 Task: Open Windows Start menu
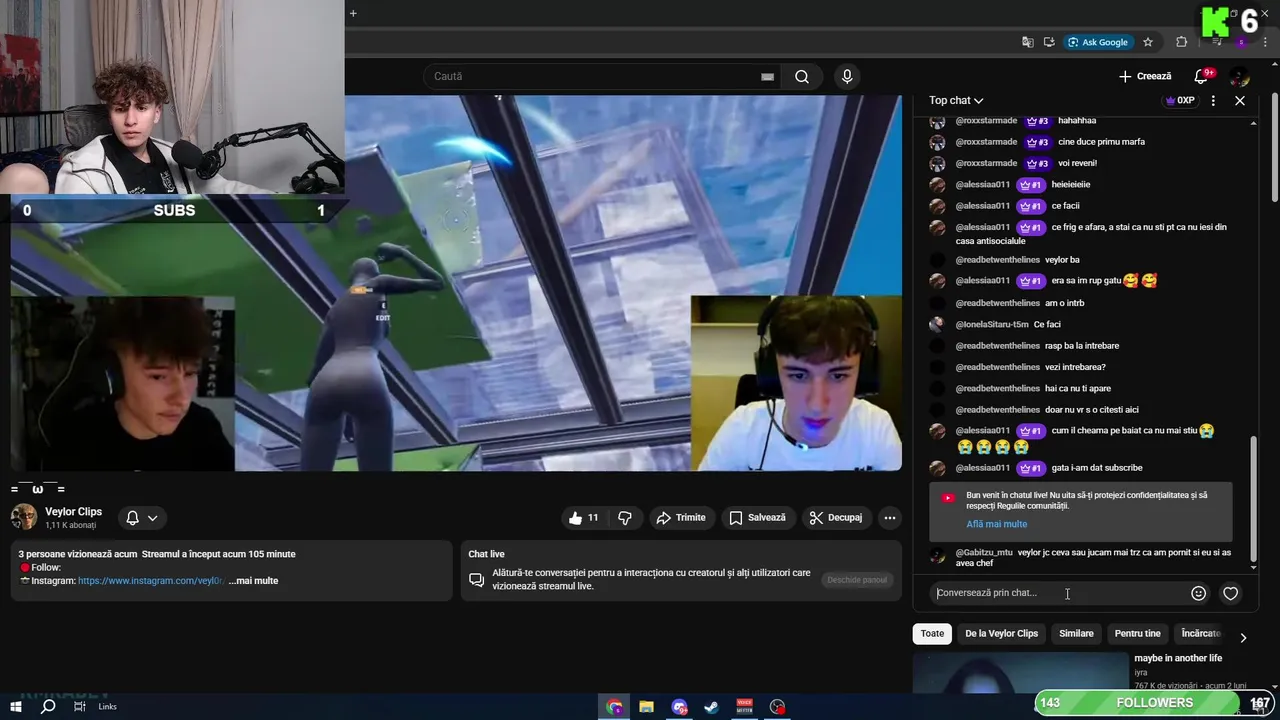pos(16,707)
